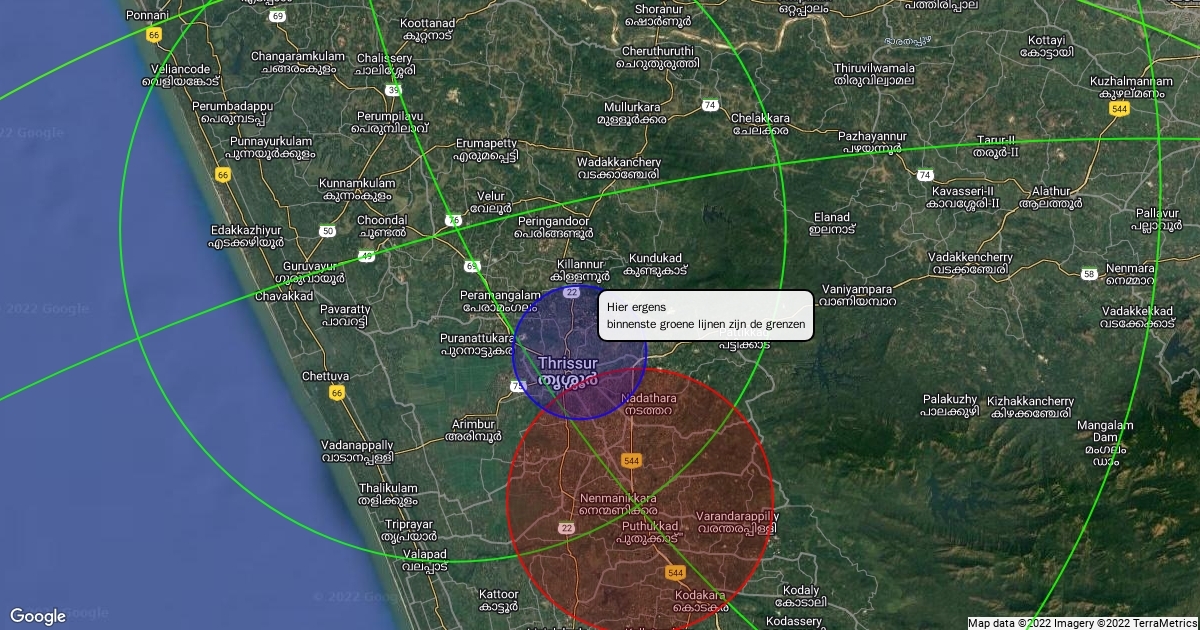
Task: Click the route 66 shield near Chettuva
Action: point(337,393)
